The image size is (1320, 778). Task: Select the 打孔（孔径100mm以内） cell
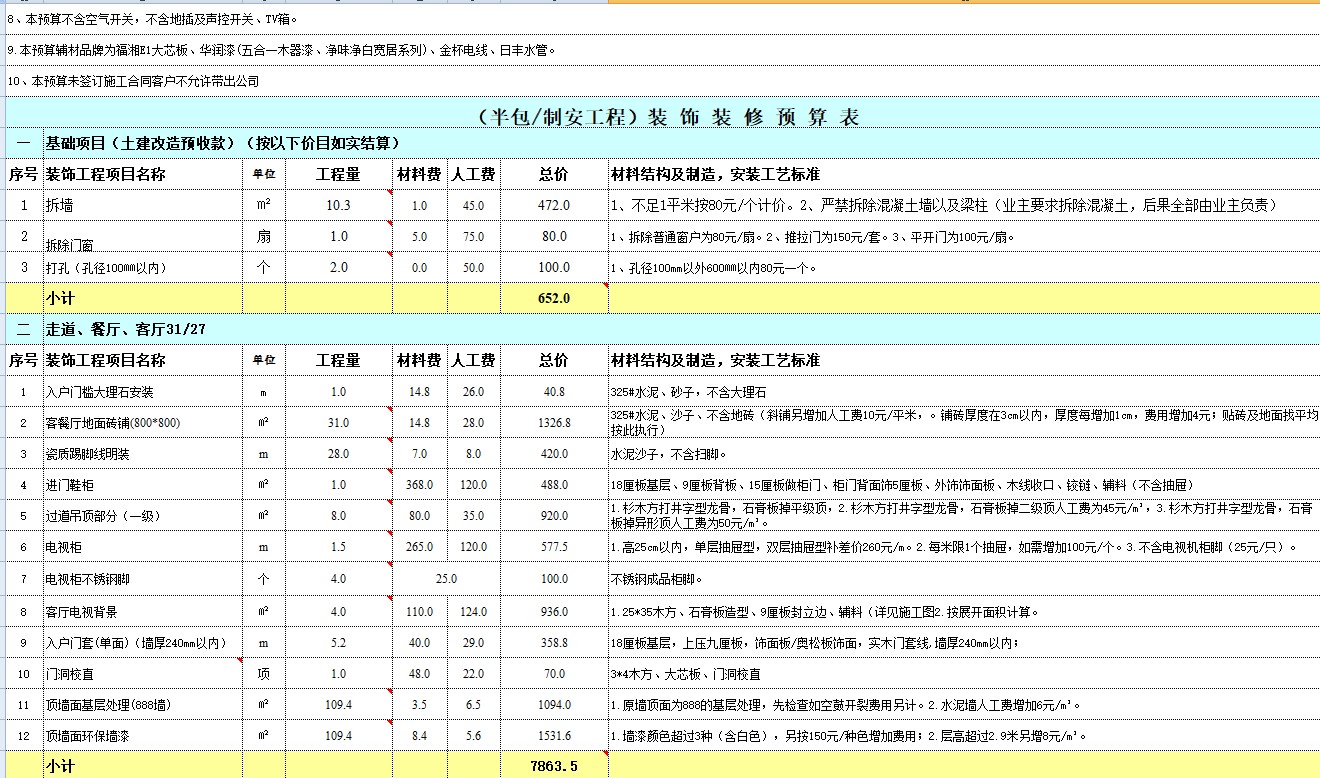(143, 268)
